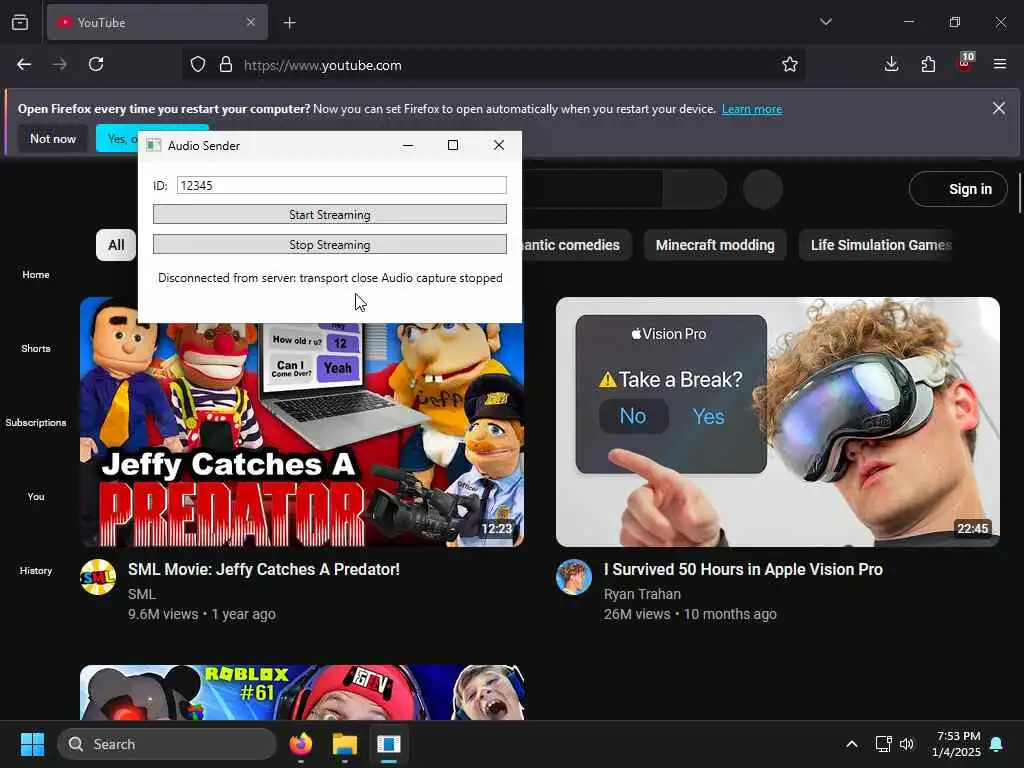
Task: Follow the Learn more link
Action: pos(752,109)
